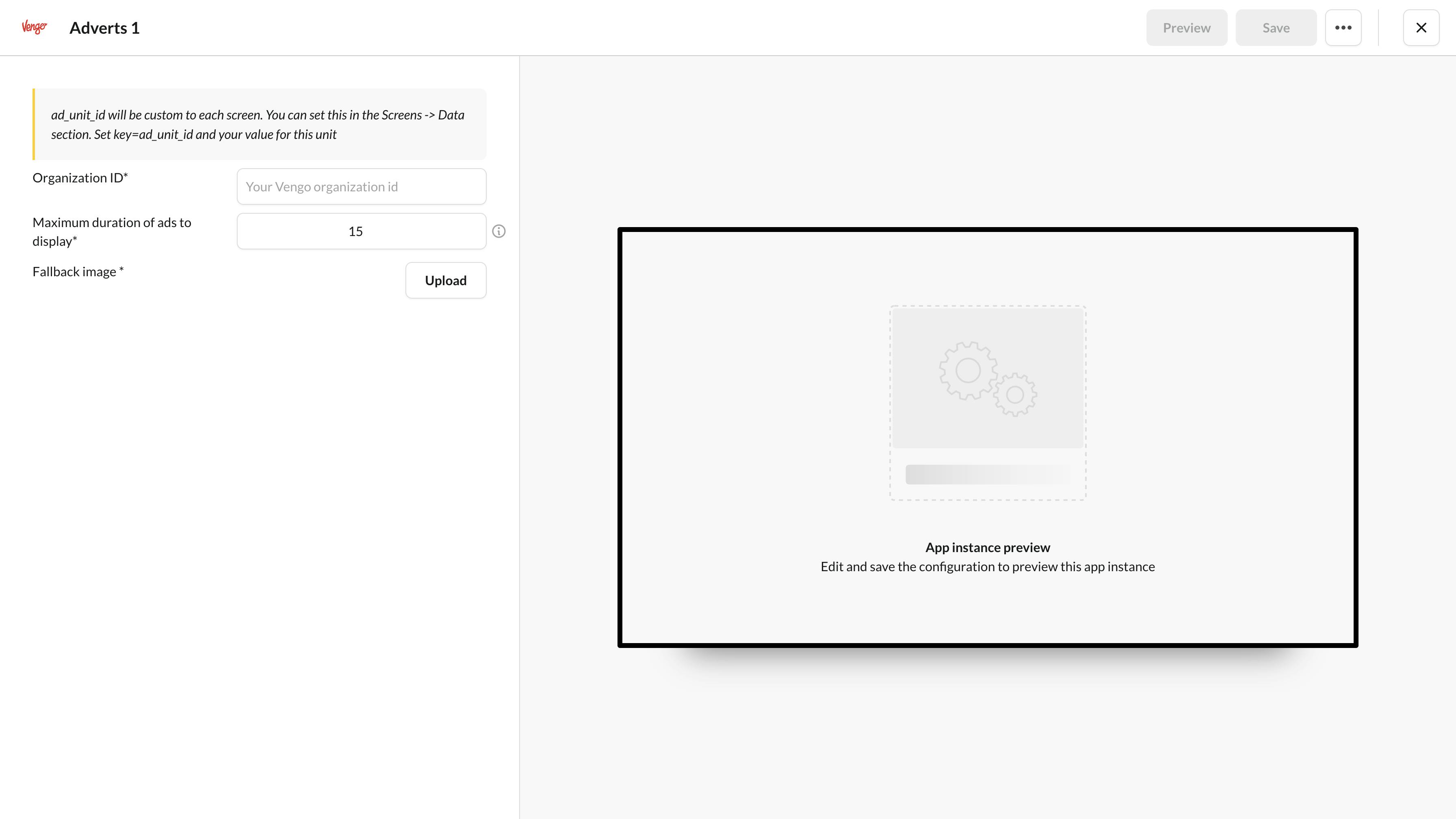Image resolution: width=1456 pixels, height=819 pixels.
Task: Focus the Organization ID input field
Action: tap(361, 186)
